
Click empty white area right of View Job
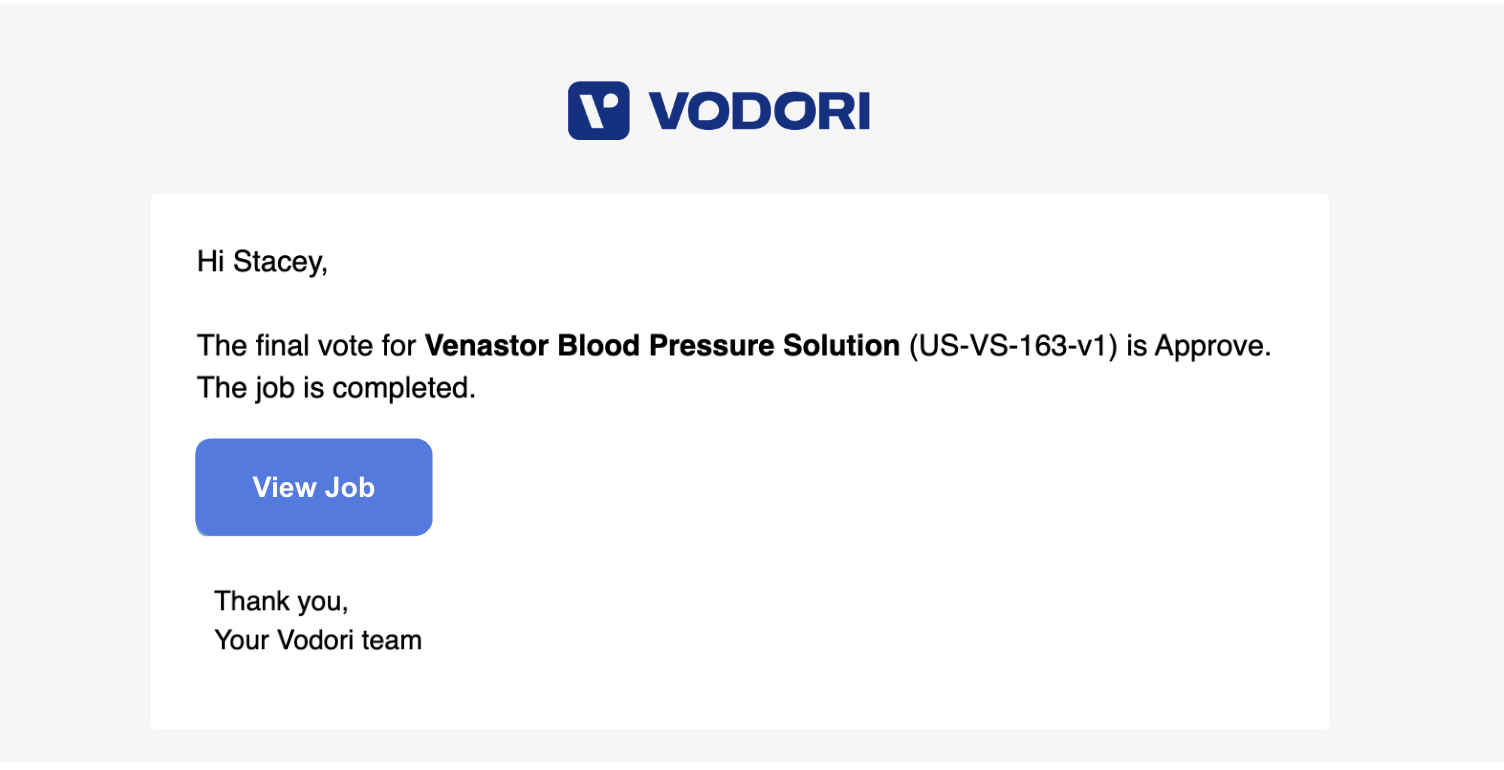pos(850,487)
